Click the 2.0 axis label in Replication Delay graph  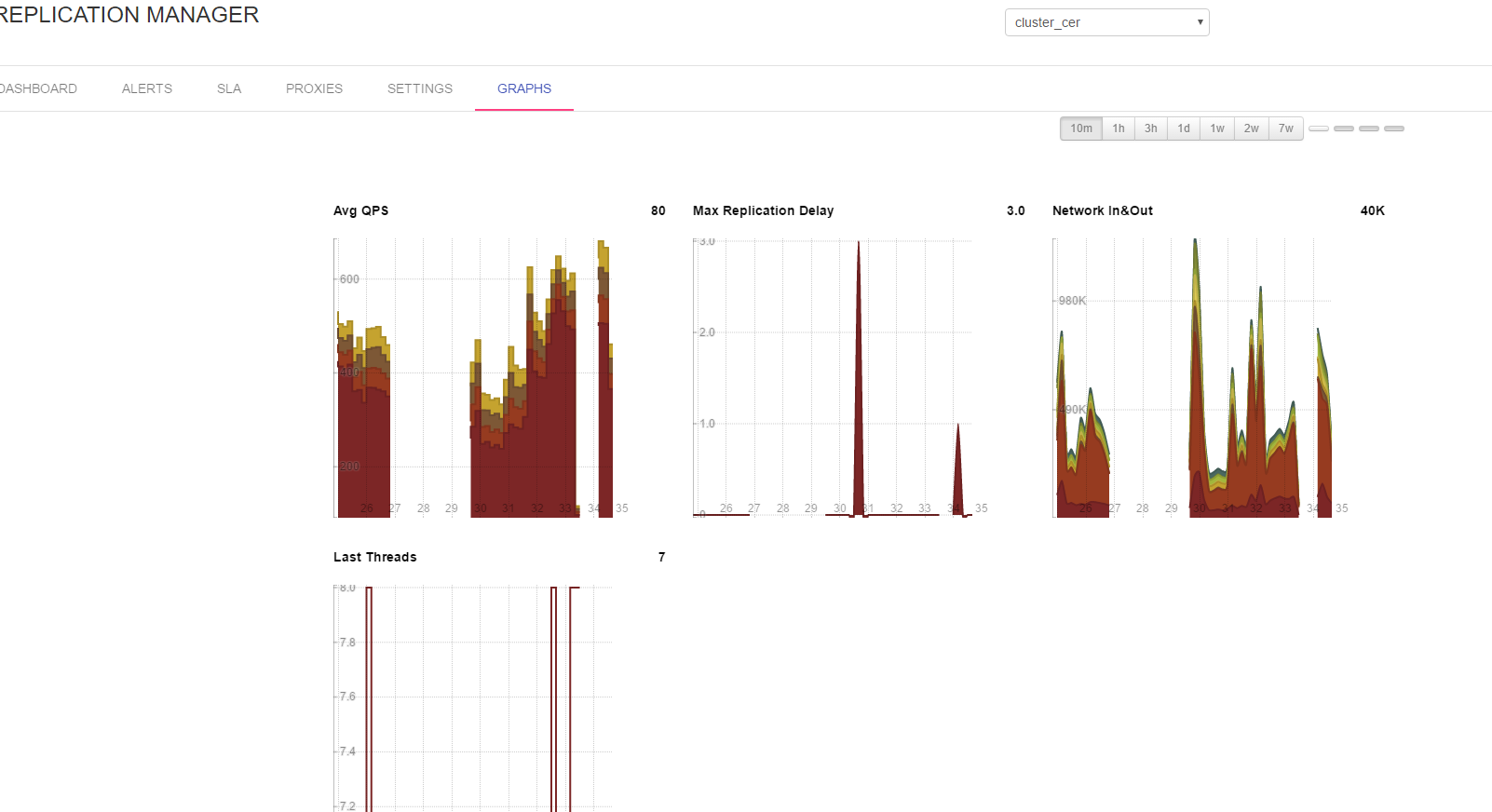(x=707, y=332)
